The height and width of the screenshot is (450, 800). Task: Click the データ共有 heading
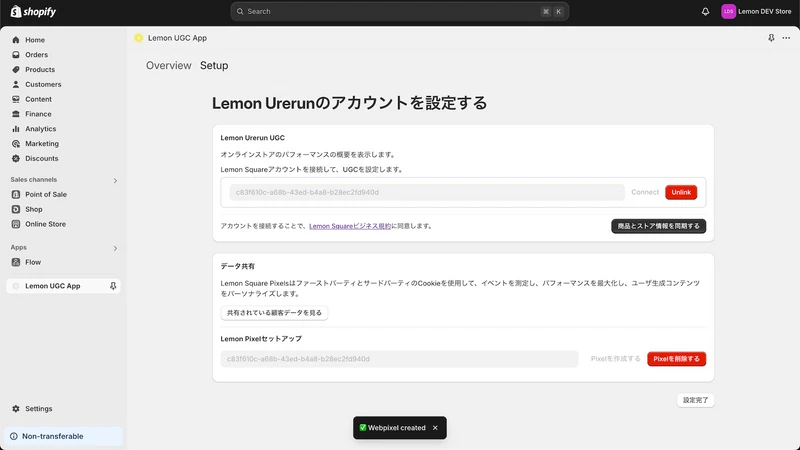point(237,266)
